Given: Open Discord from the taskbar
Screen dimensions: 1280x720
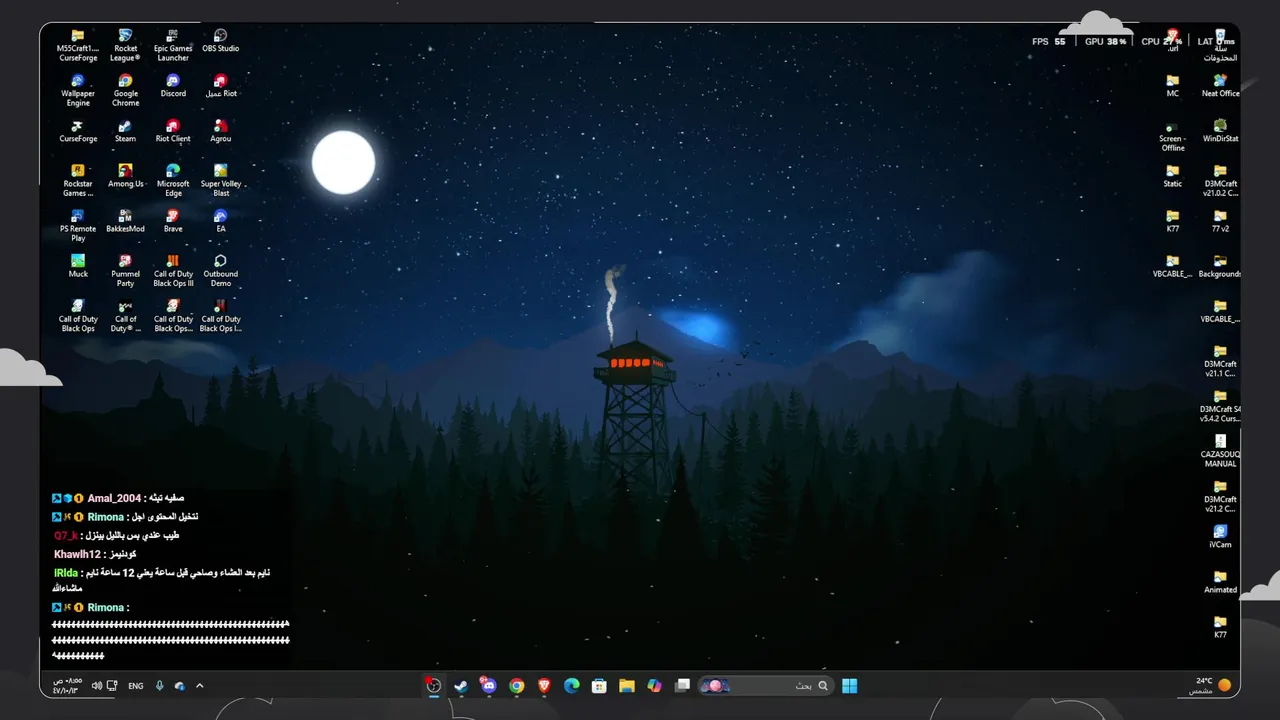Looking at the screenshot, I should tap(488, 685).
